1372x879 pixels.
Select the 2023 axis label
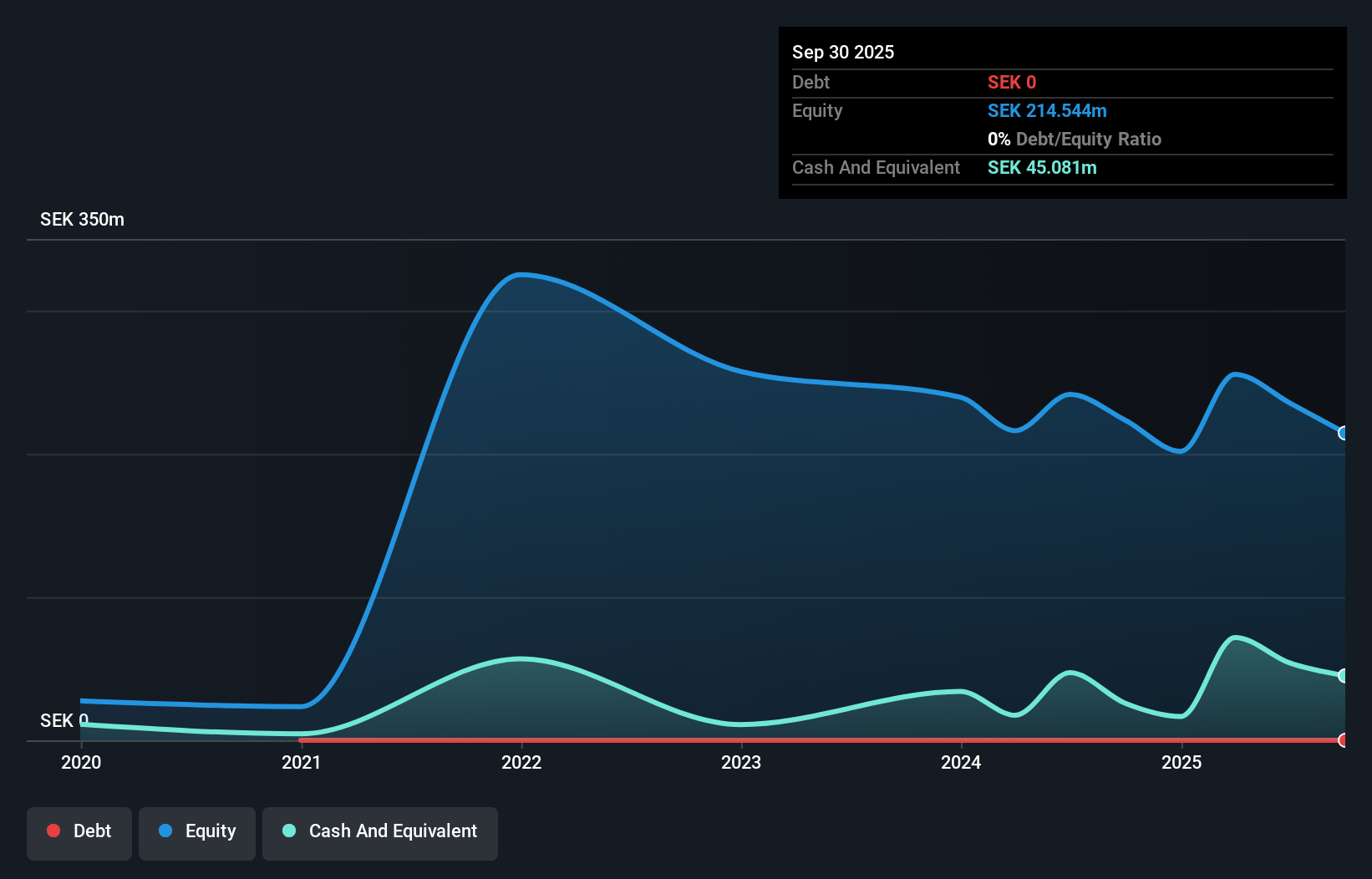pos(742,762)
